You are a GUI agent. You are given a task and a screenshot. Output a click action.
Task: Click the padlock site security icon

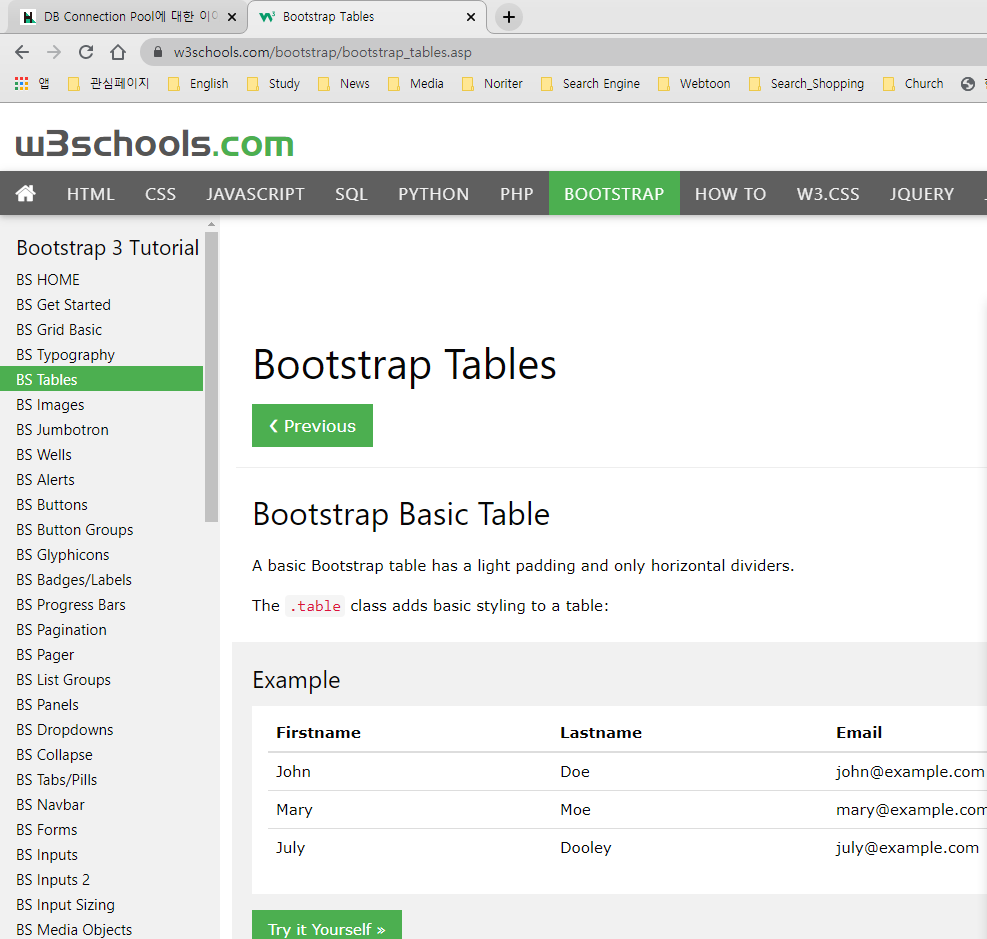pos(158,52)
